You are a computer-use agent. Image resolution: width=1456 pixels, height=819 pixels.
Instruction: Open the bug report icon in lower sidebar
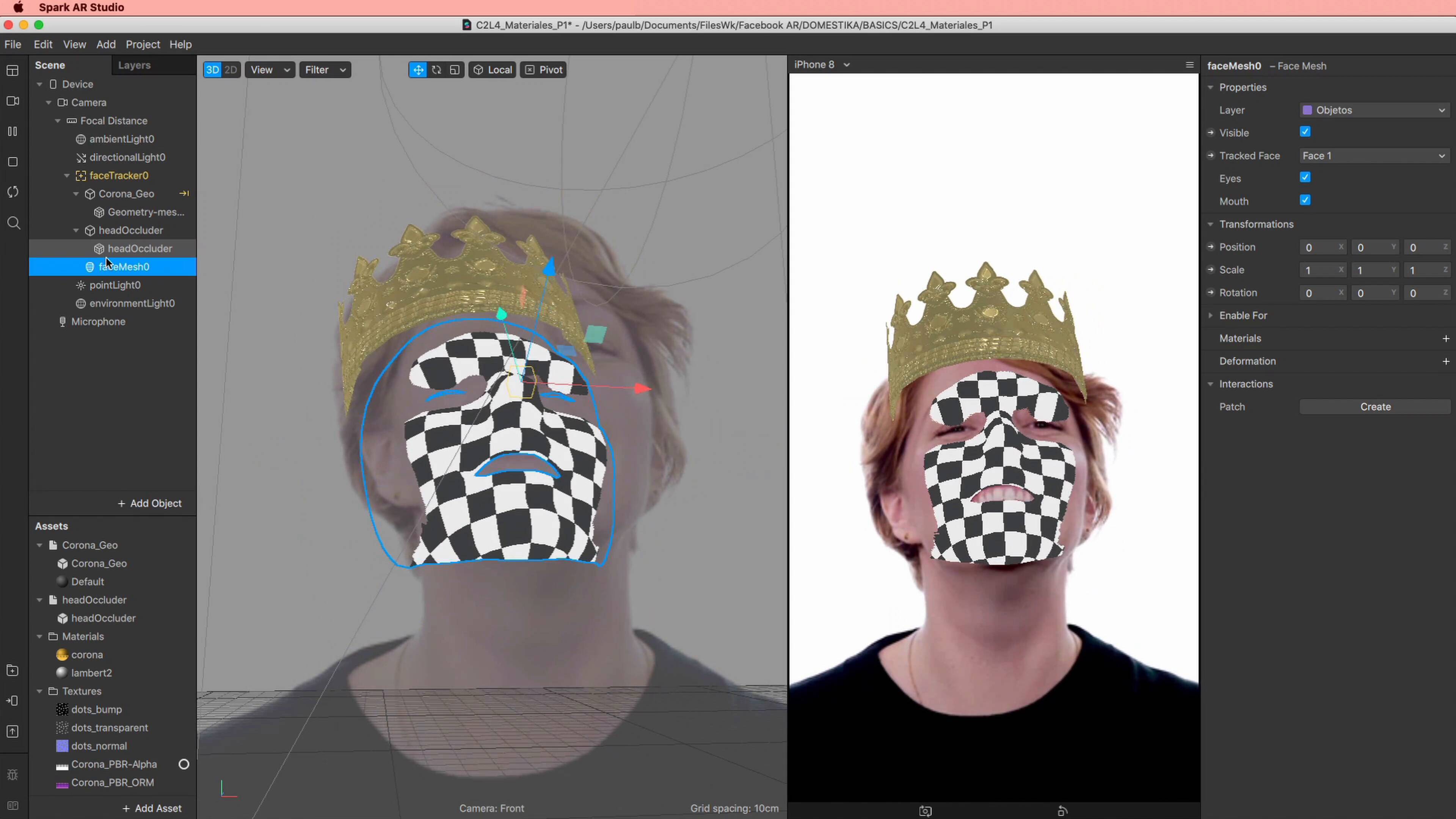[13, 775]
